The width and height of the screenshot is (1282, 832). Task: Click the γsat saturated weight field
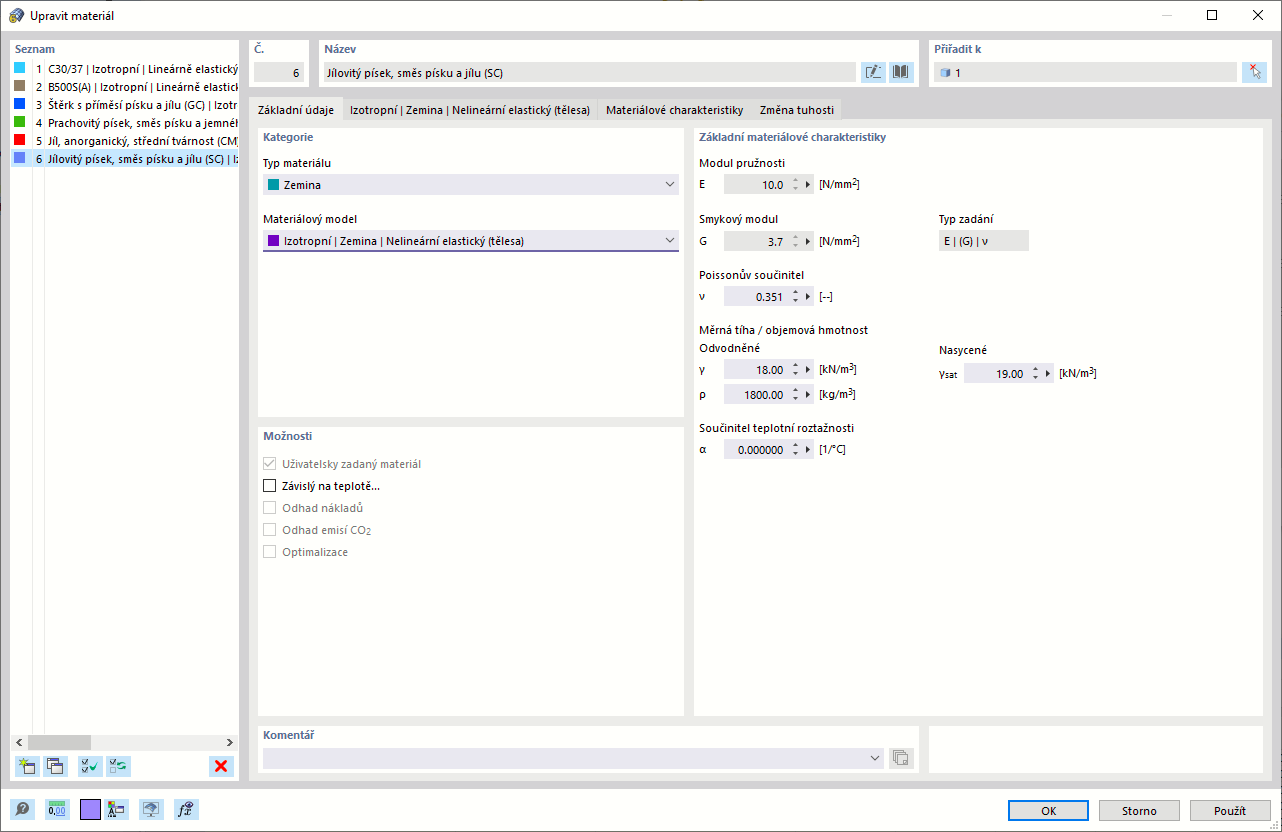click(996, 374)
